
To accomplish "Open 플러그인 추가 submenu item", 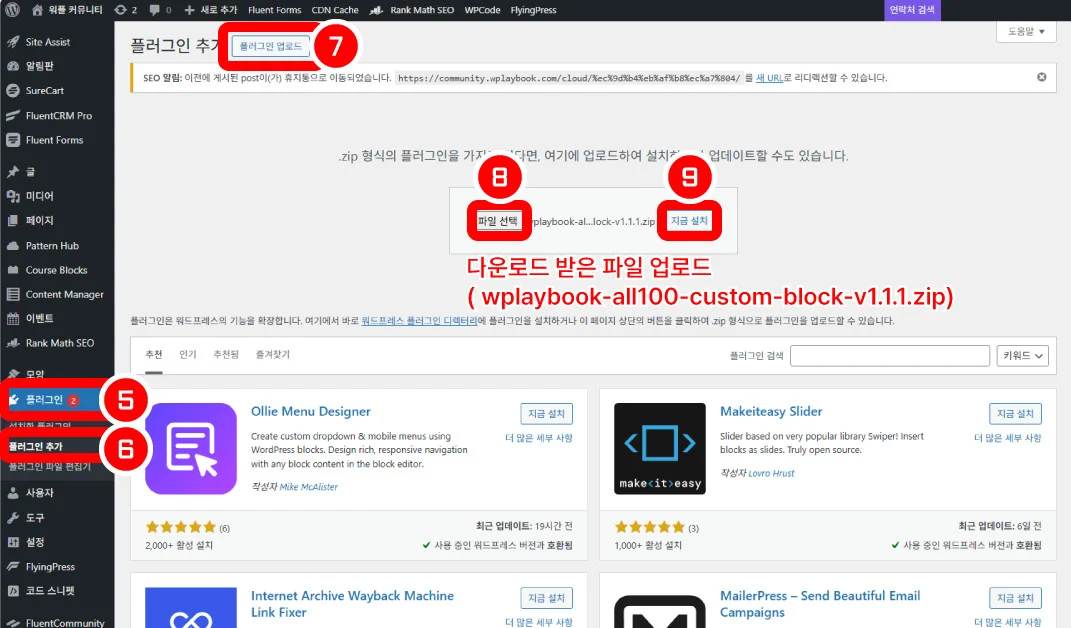I will click(36, 446).
